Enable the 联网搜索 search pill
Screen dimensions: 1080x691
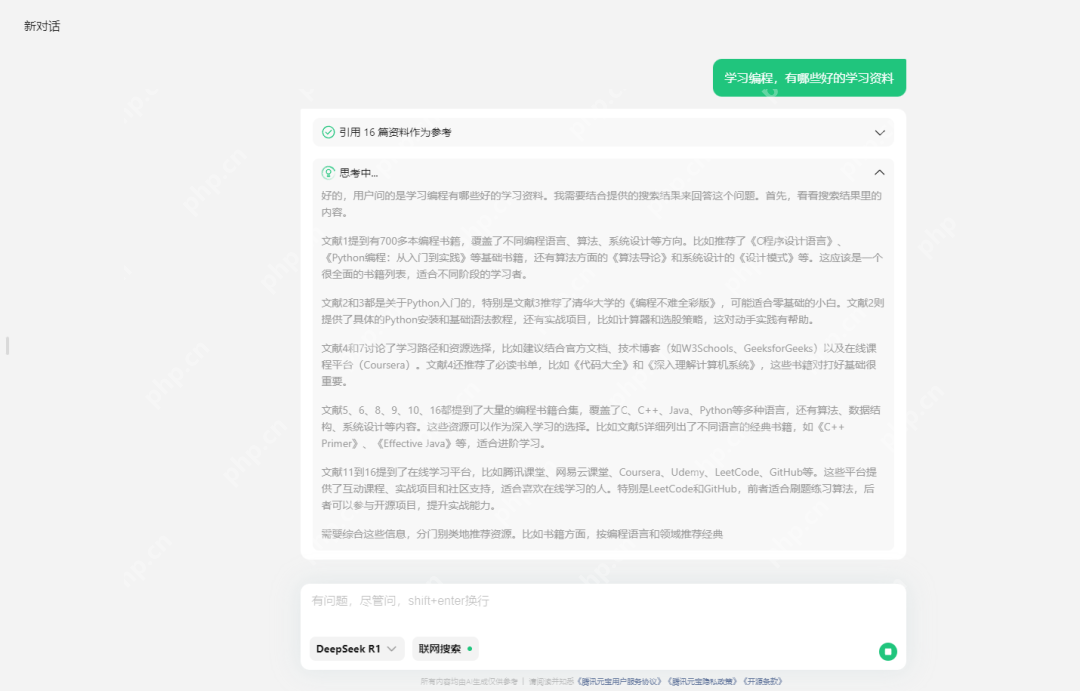coord(445,648)
